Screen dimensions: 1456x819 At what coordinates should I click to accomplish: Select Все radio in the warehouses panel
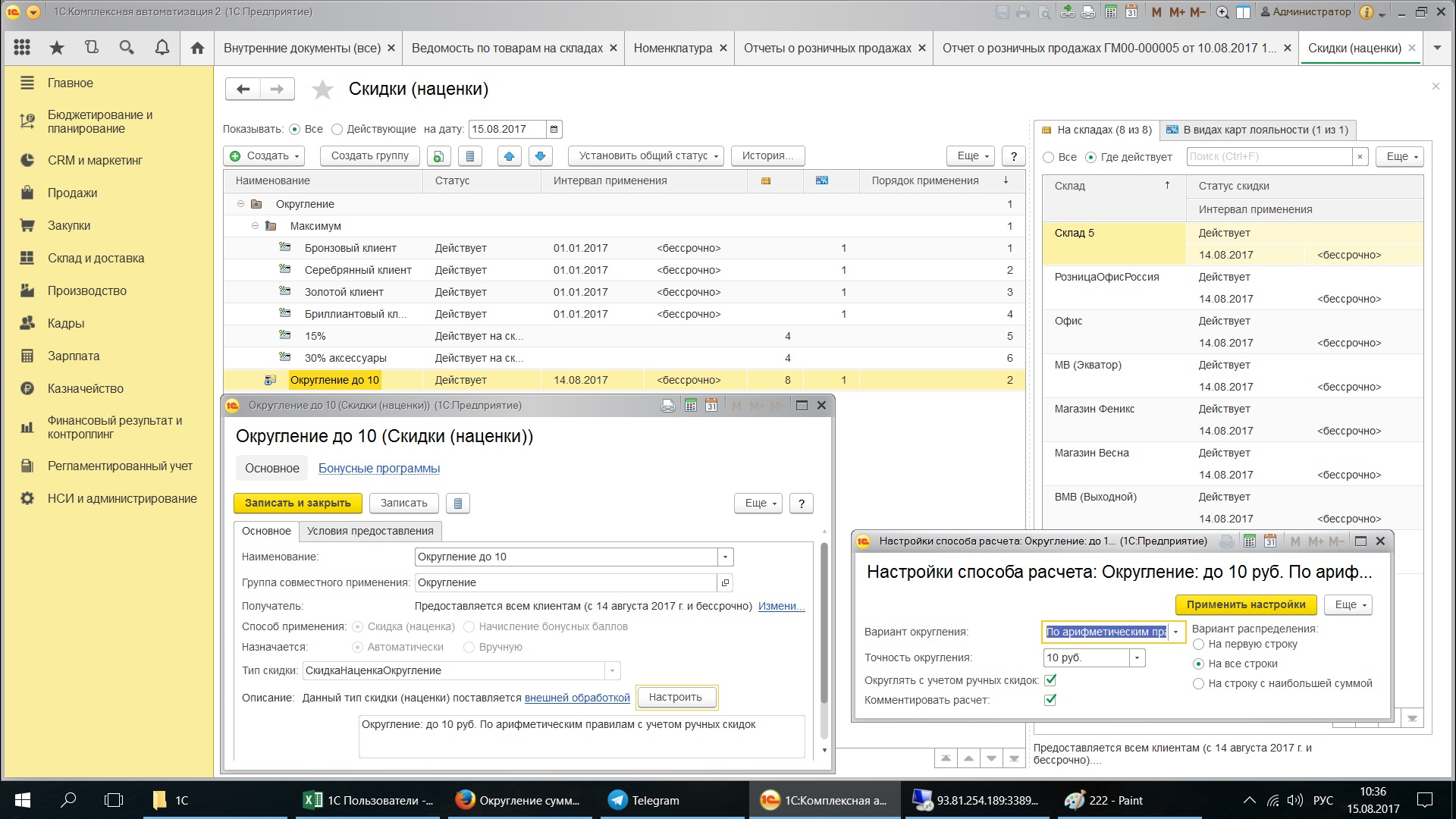(x=1049, y=157)
